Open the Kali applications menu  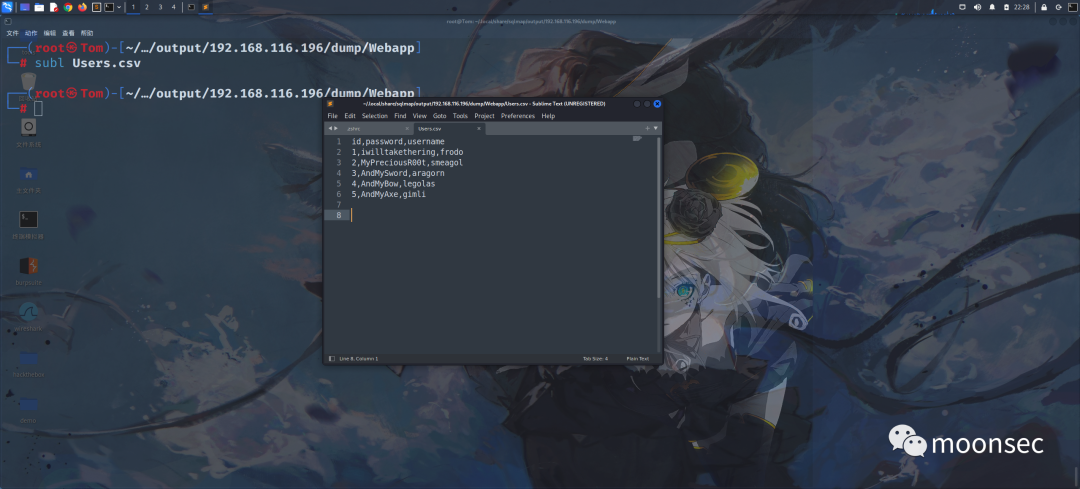pos(7,7)
